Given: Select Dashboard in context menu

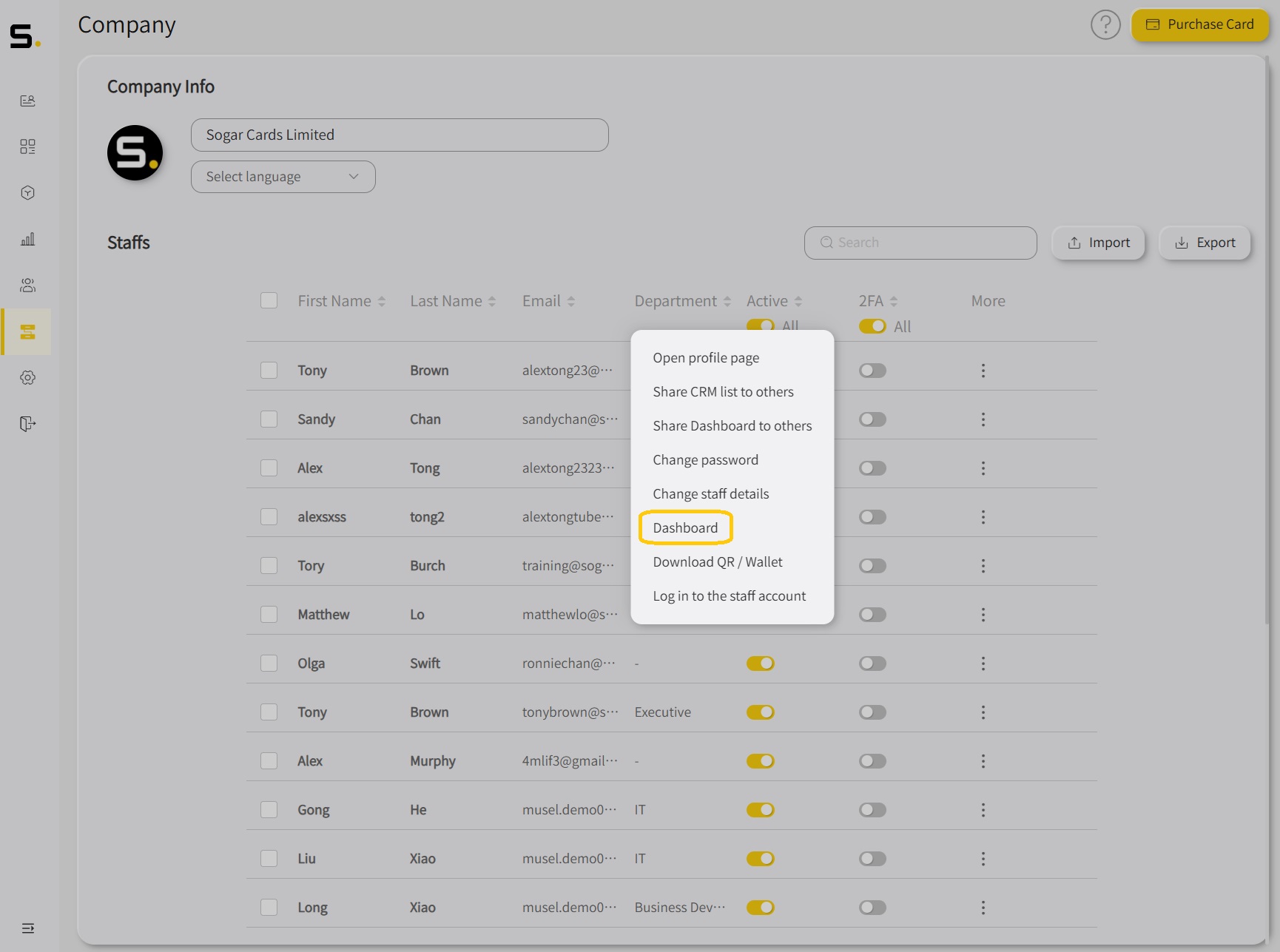Looking at the screenshot, I should 685,528.
